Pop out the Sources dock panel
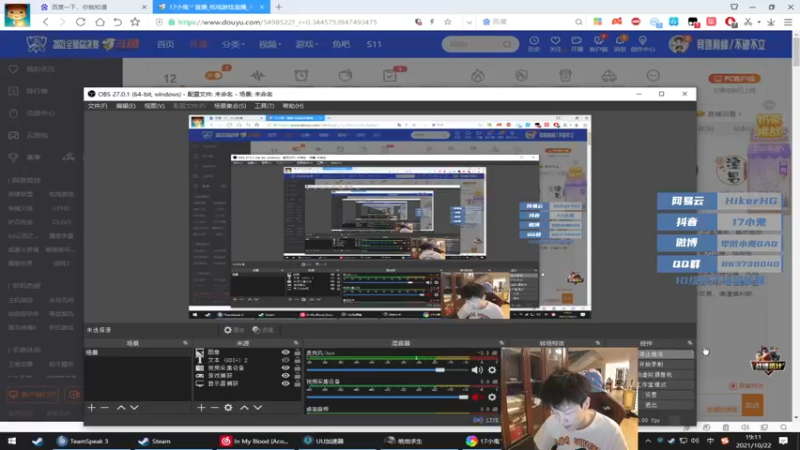800x450 pixels. coord(296,343)
